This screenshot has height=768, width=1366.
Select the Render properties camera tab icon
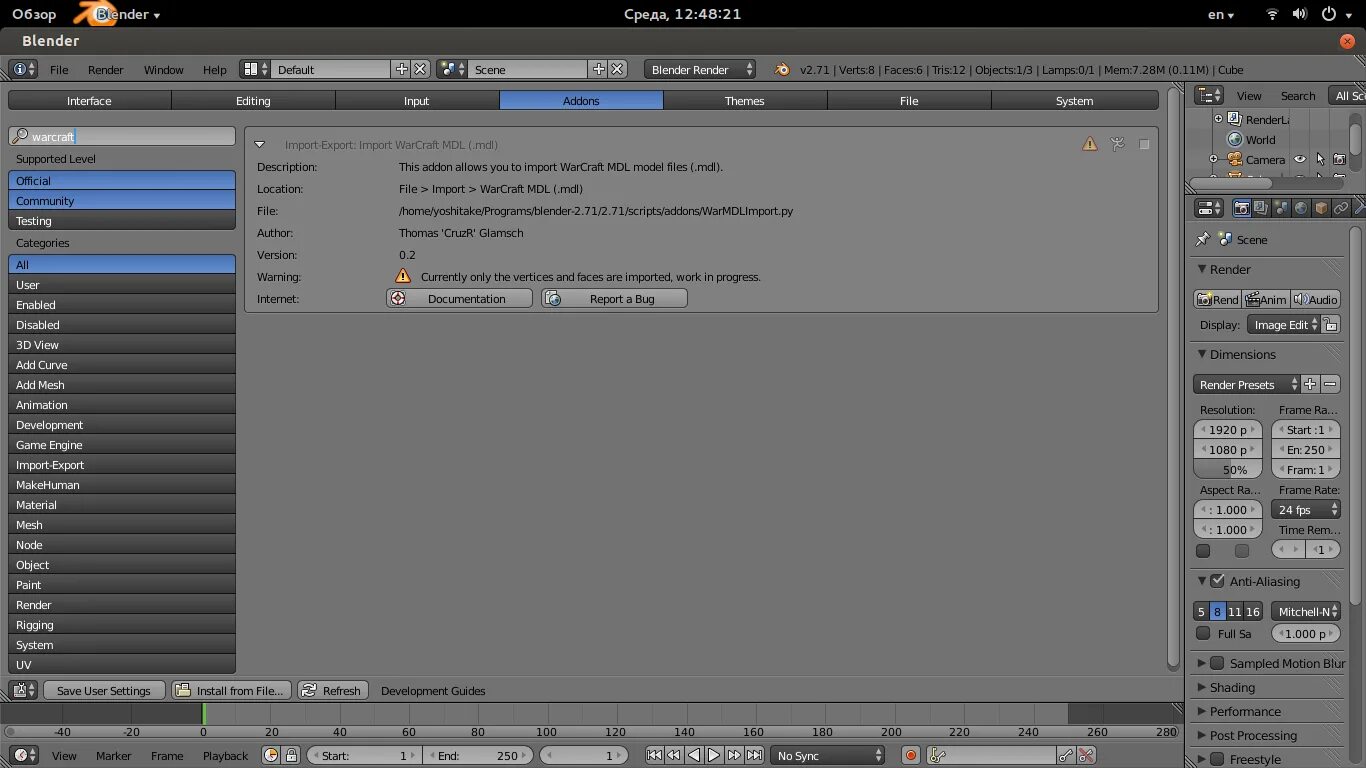pos(1241,208)
